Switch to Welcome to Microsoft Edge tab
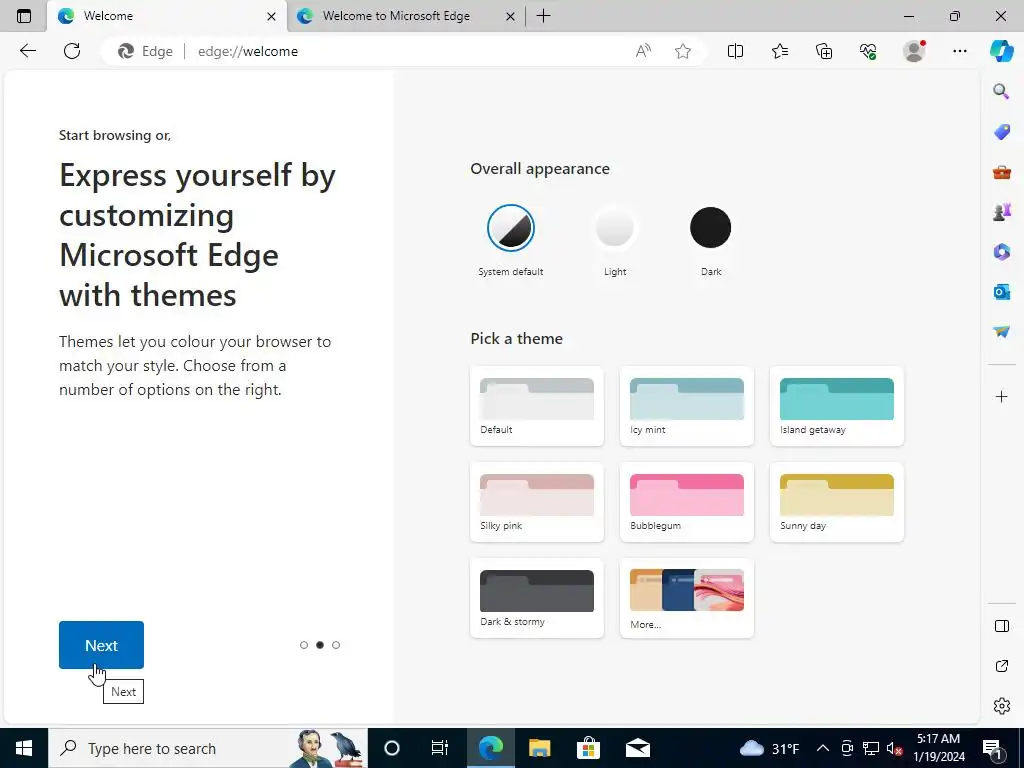Image resolution: width=1024 pixels, height=768 pixels. point(406,16)
